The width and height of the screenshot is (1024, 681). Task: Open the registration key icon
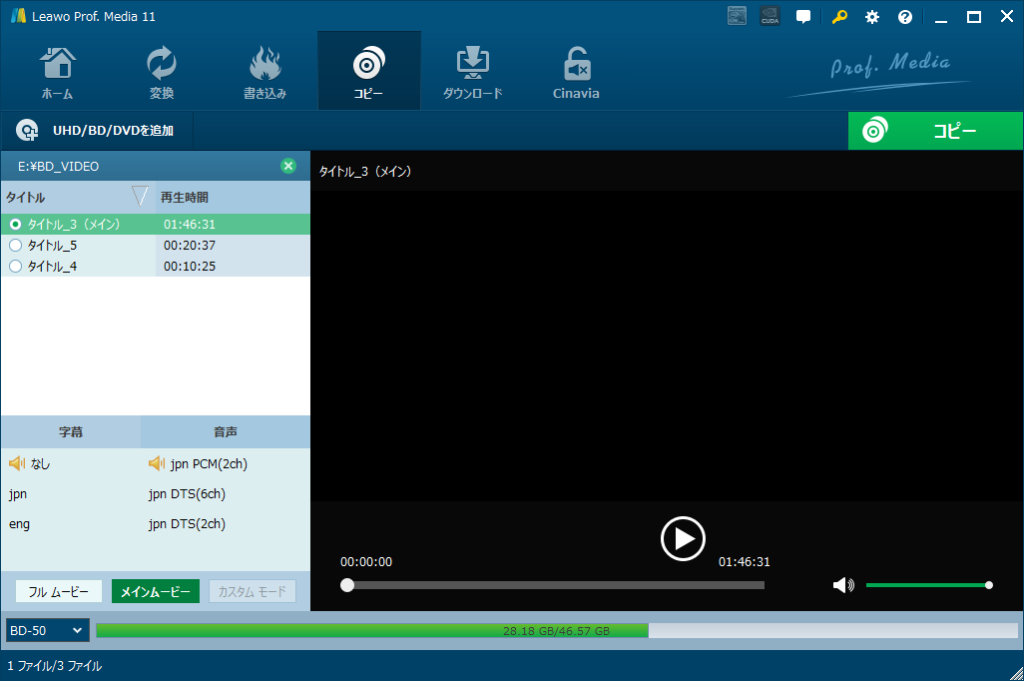coord(839,17)
